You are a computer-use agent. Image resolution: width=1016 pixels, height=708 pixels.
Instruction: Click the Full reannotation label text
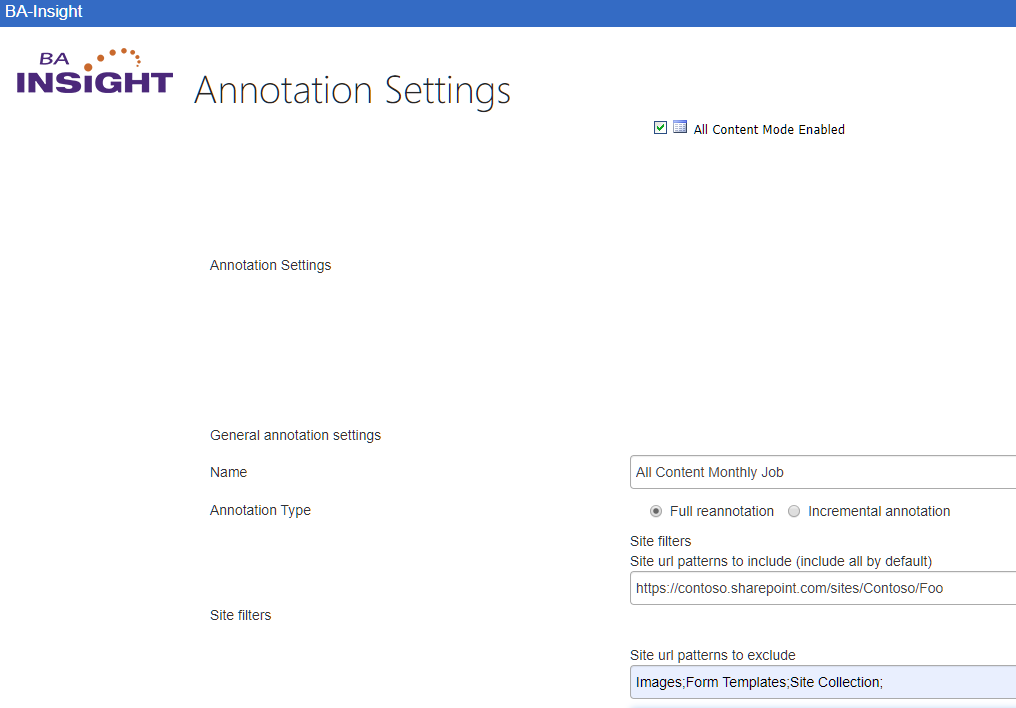pos(722,511)
